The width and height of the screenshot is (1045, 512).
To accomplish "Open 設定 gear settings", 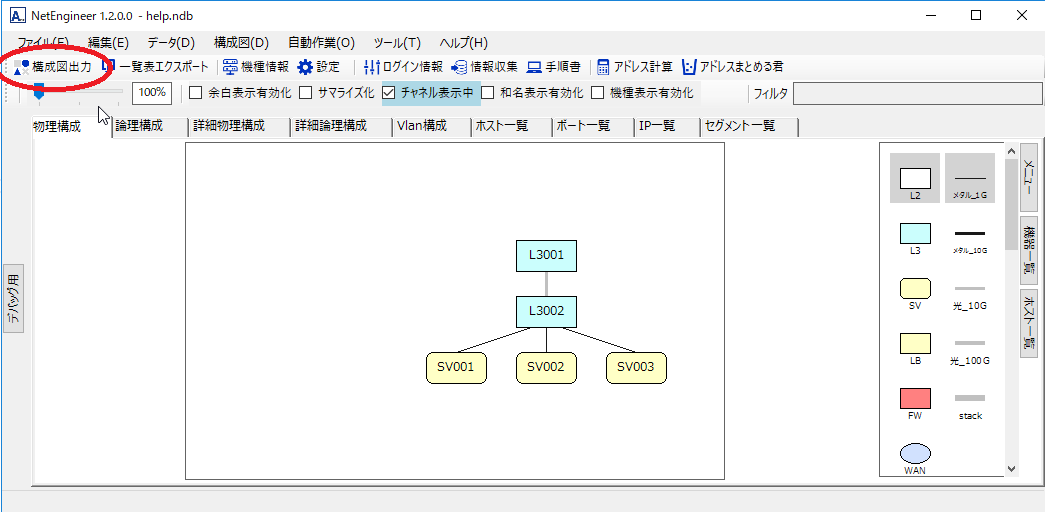I will pyautogui.click(x=319, y=67).
